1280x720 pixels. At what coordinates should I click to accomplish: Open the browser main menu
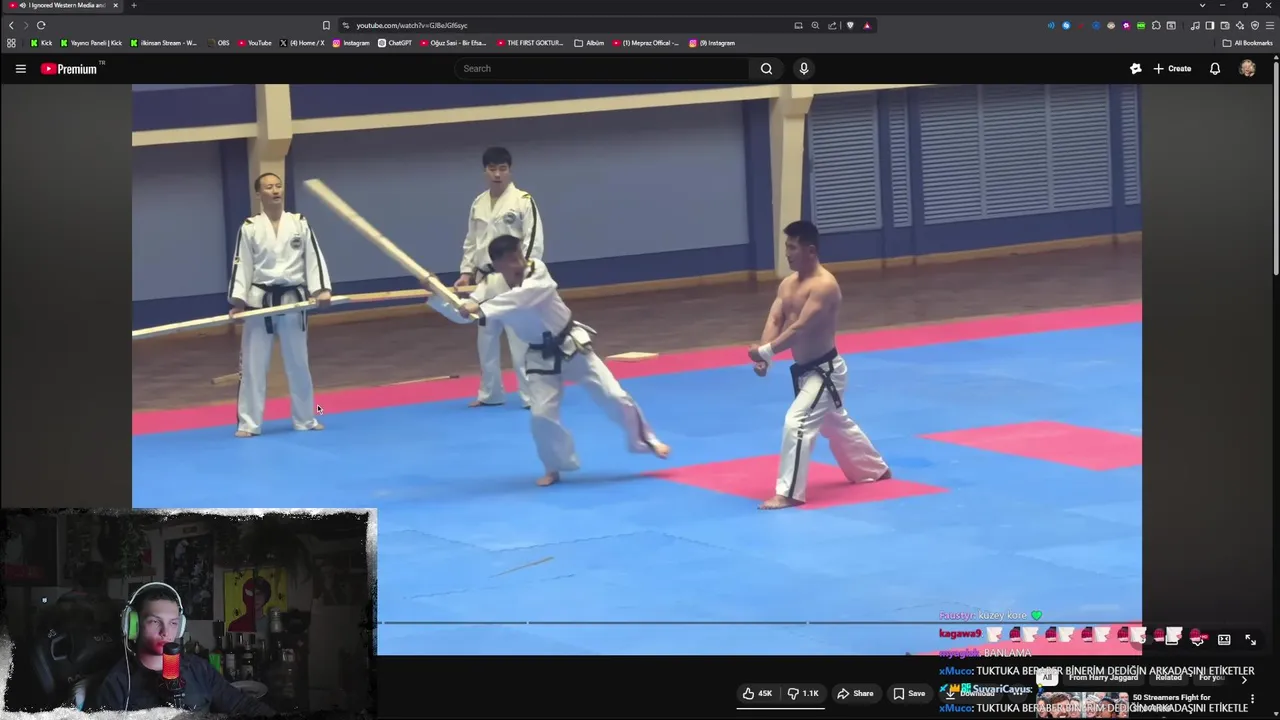[1270, 25]
